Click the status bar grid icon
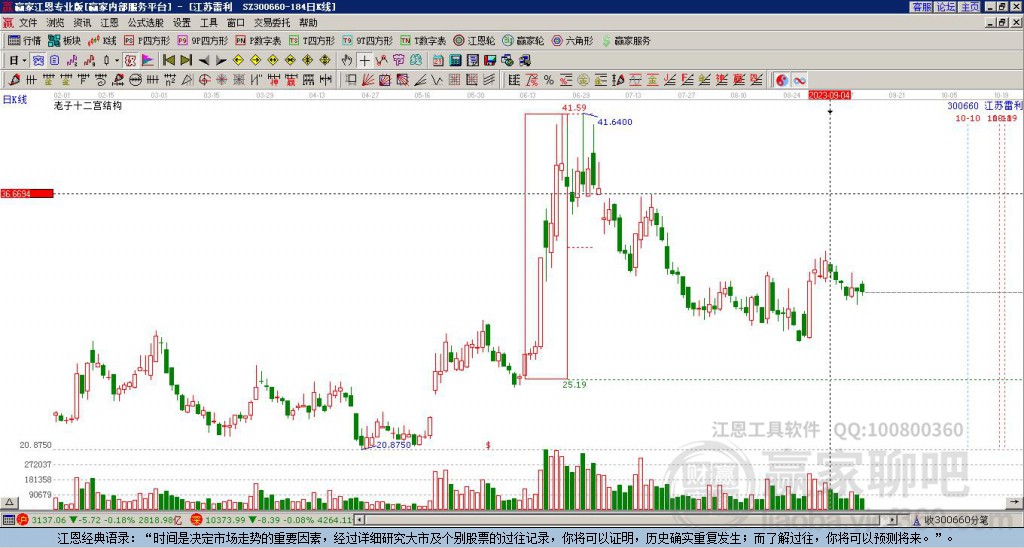Viewport: 1024px width, 548px height. point(8,520)
